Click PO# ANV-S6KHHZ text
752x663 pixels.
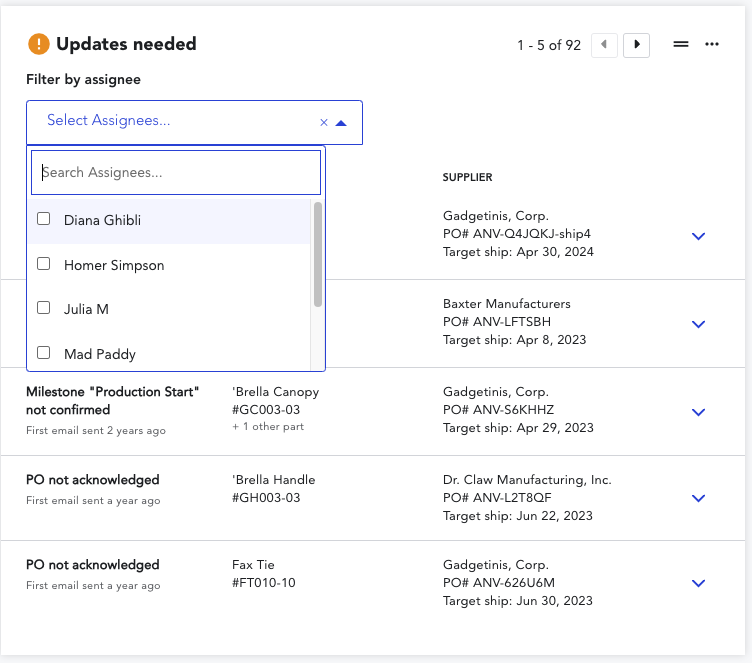tap(498, 410)
